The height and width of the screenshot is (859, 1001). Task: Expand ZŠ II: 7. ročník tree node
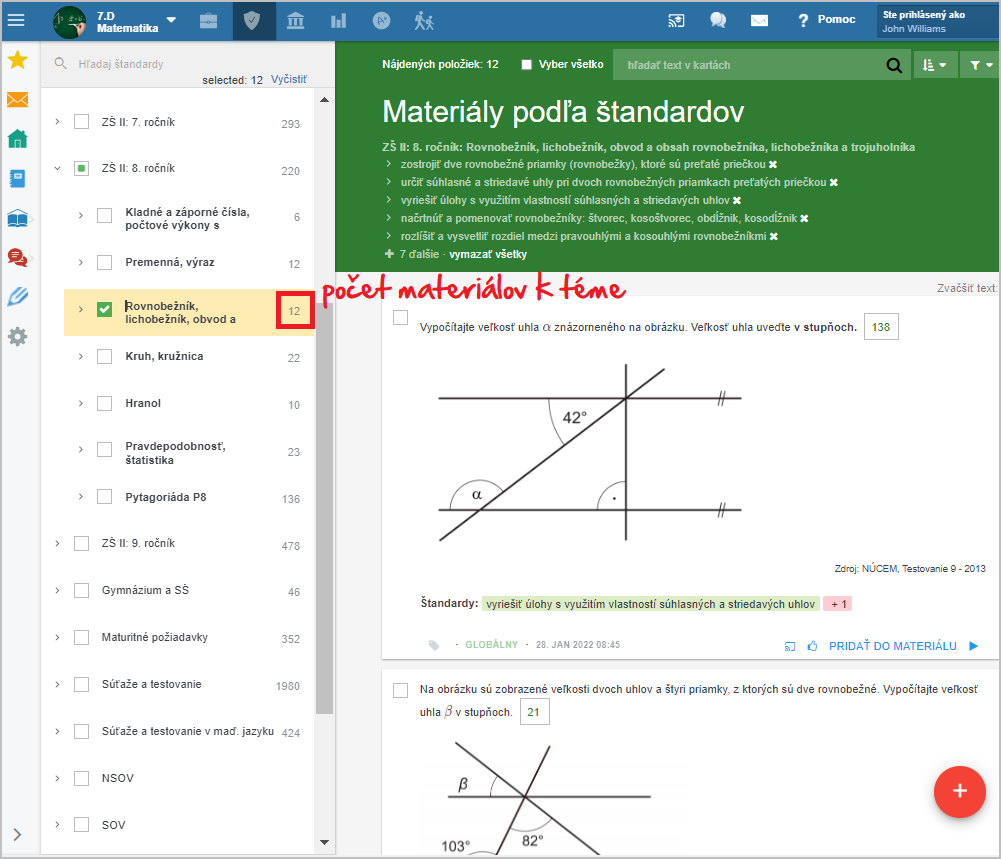coord(57,121)
